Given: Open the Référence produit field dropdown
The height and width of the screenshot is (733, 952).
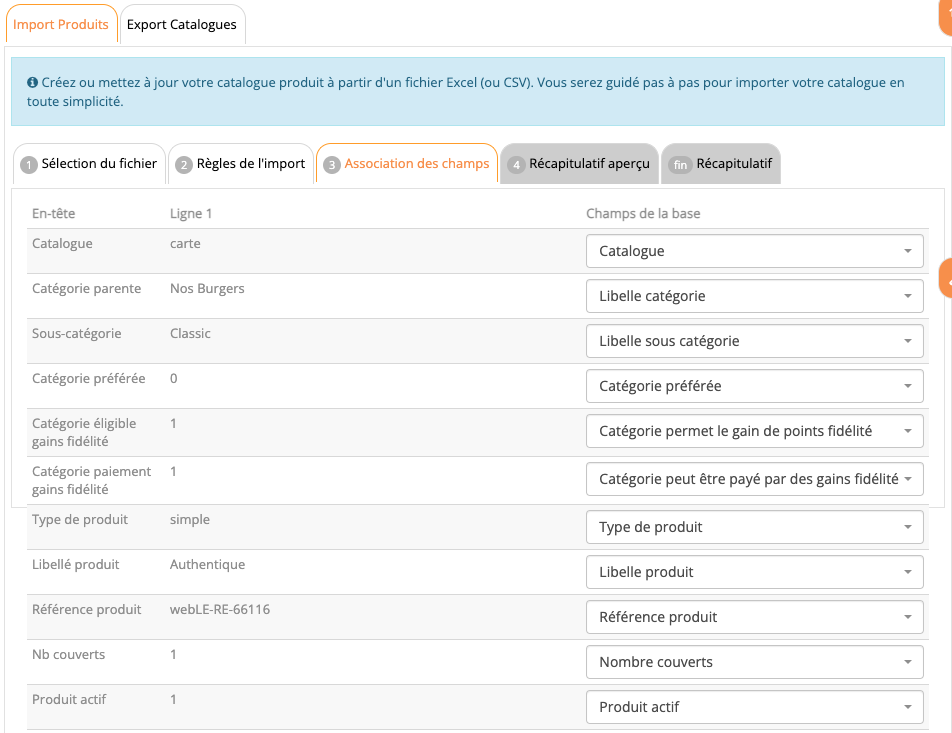Looking at the screenshot, I should (x=754, y=618).
